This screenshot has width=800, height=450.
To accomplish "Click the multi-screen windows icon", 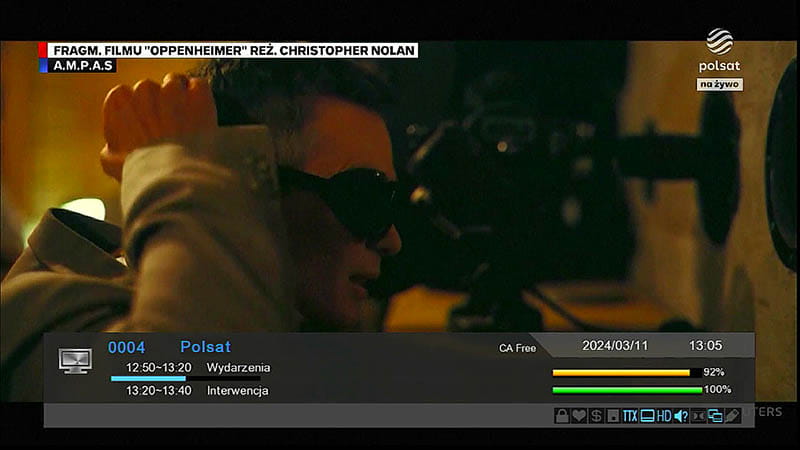I will (x=715, y=416).
